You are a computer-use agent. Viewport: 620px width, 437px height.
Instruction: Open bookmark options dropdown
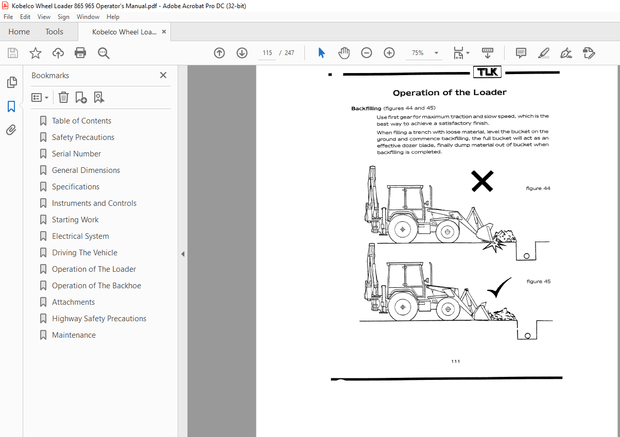coord(40,97)
